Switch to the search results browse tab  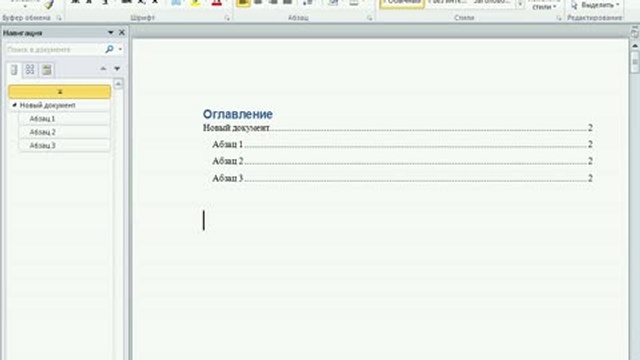[47, 70]
